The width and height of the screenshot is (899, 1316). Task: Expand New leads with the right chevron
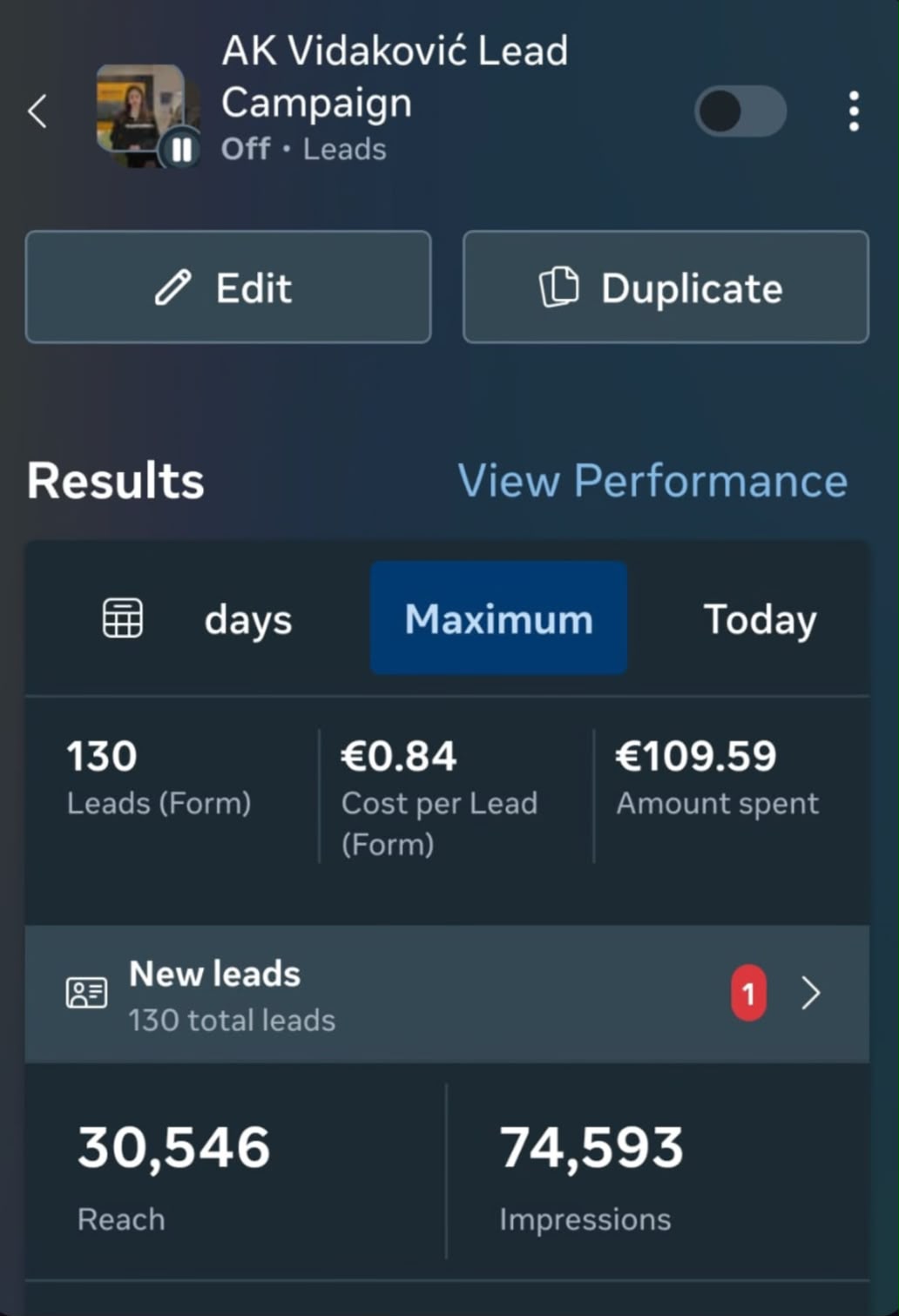(x=811, y=993)
